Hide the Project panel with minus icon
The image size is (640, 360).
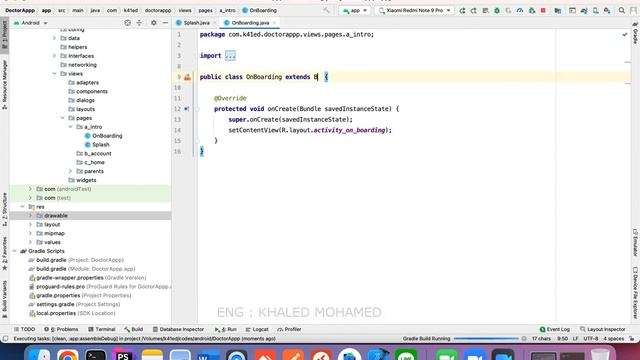coord(165,23)
